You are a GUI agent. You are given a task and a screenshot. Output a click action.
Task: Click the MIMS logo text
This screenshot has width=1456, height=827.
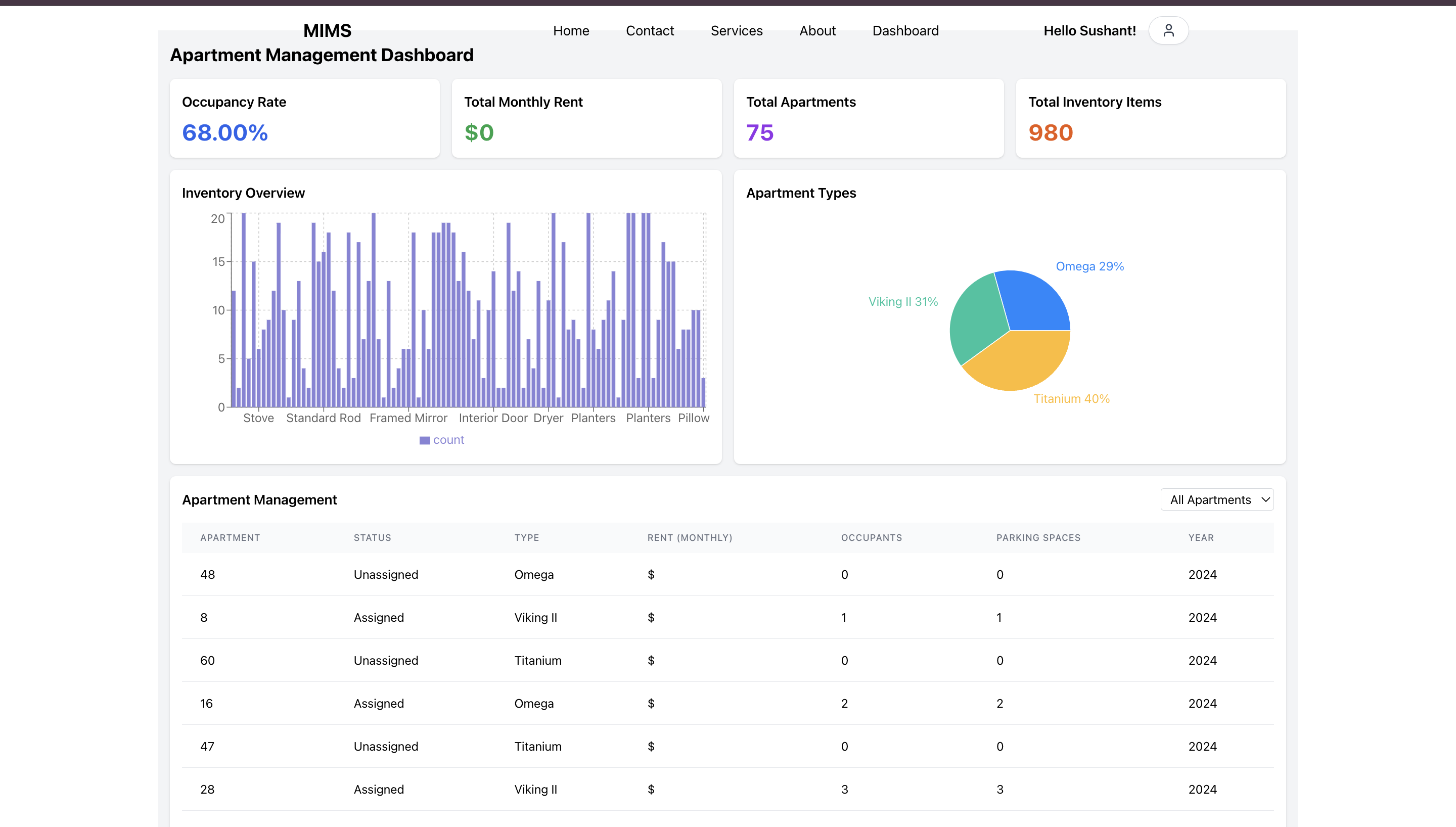click(x=327, y=31)
